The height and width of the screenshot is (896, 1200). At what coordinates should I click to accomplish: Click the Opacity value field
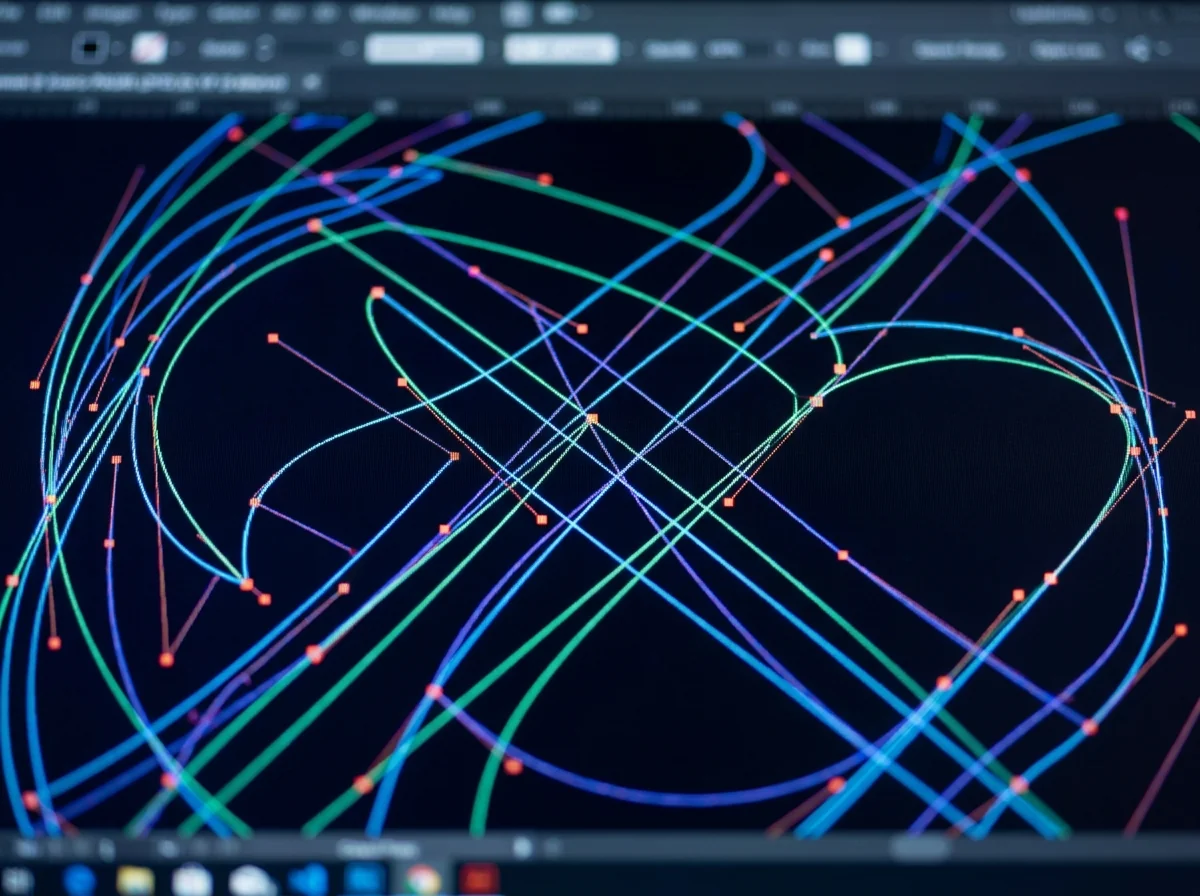(736, 49)
